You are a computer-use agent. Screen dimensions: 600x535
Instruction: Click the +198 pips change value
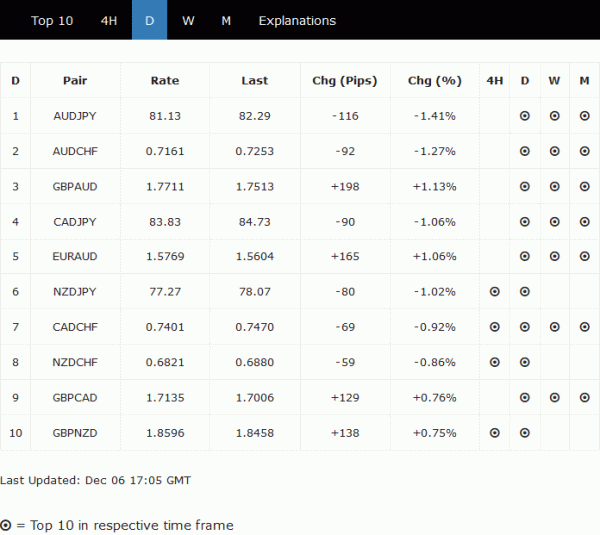point(345,186)
